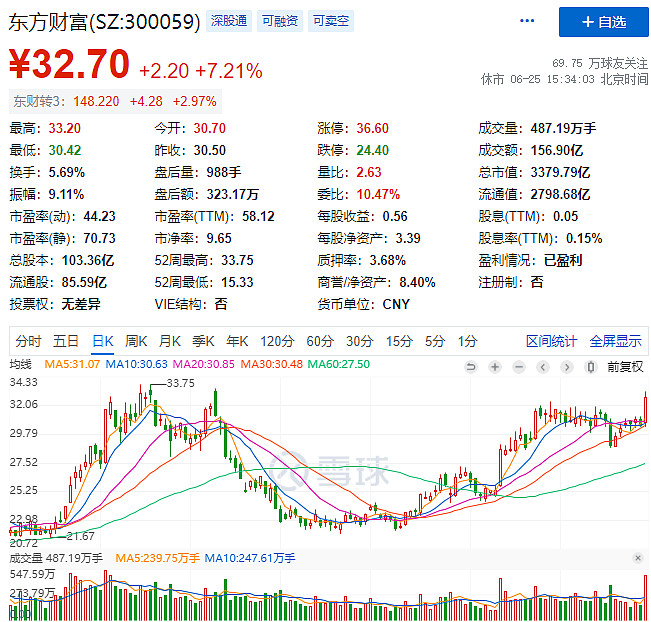Select the 年K chart tab

pos(237,341)
